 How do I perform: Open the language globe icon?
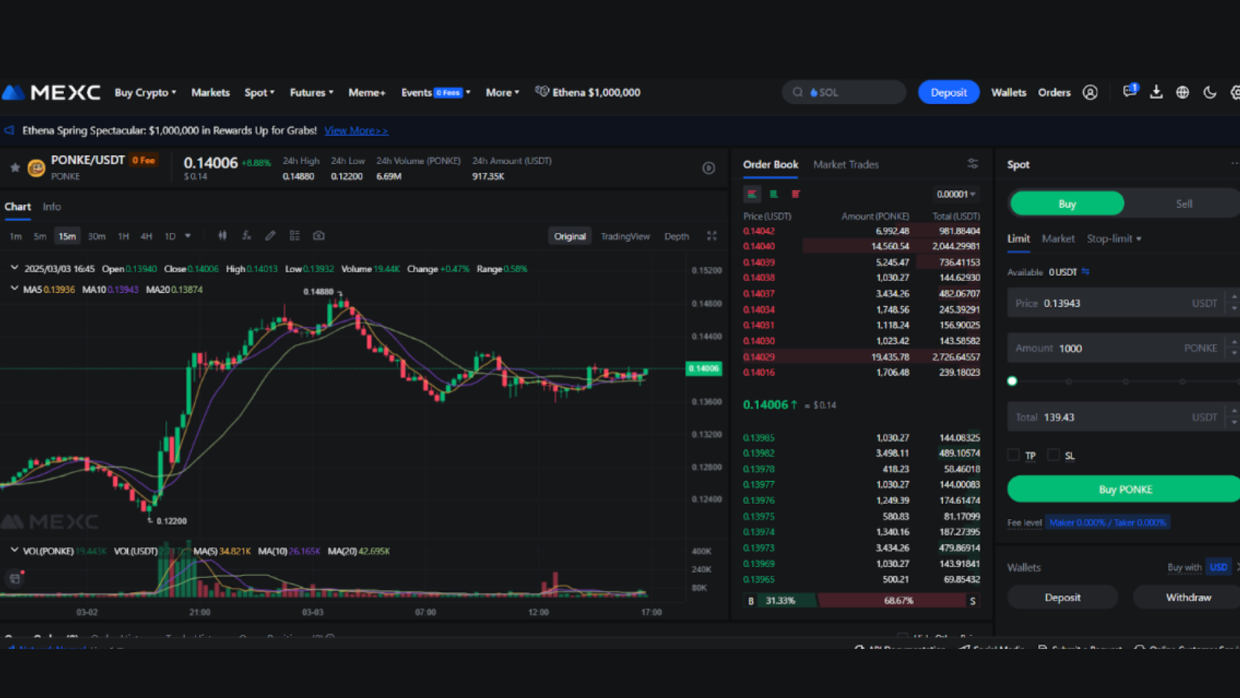coord(1183,92)
